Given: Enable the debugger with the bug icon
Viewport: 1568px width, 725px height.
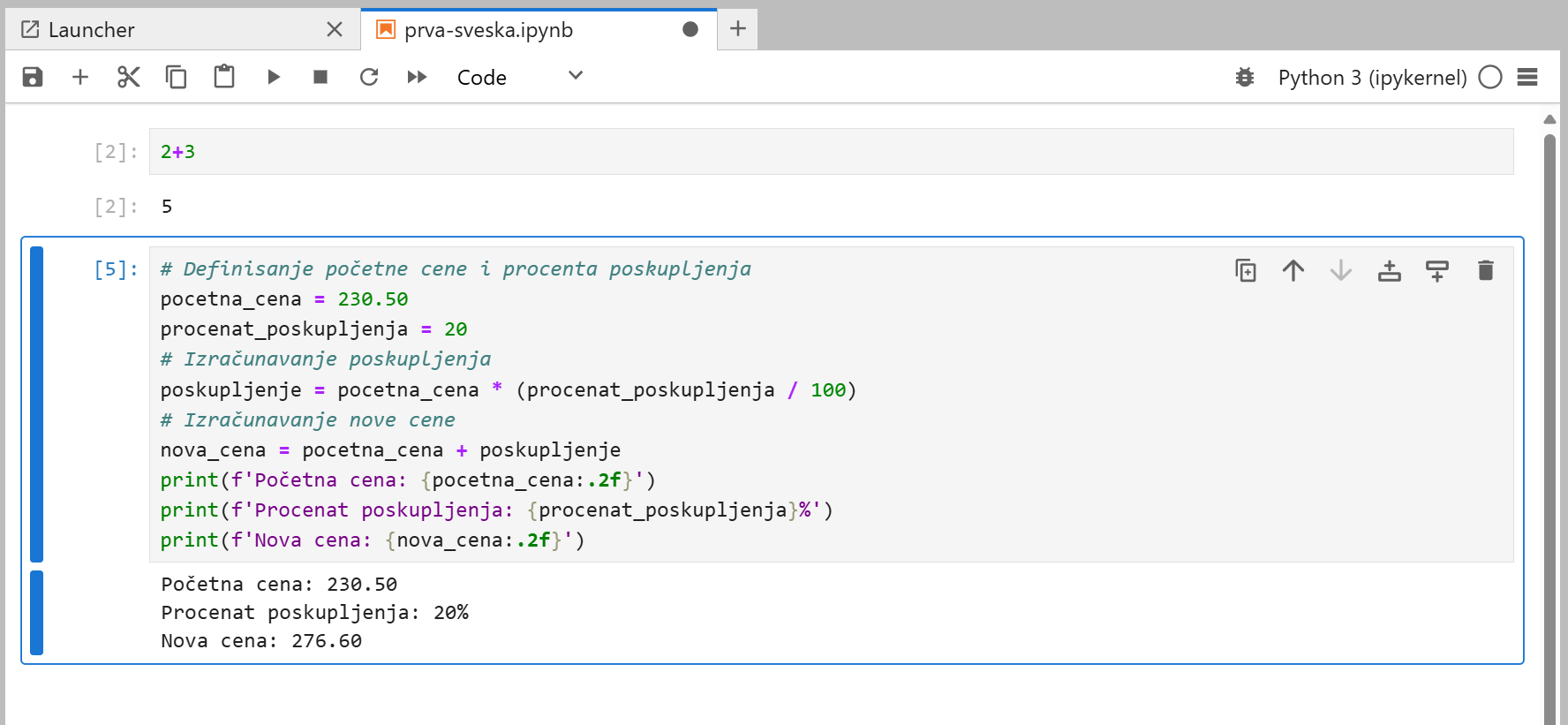Looking at the screenshot, I should [x=1245, y=77].
